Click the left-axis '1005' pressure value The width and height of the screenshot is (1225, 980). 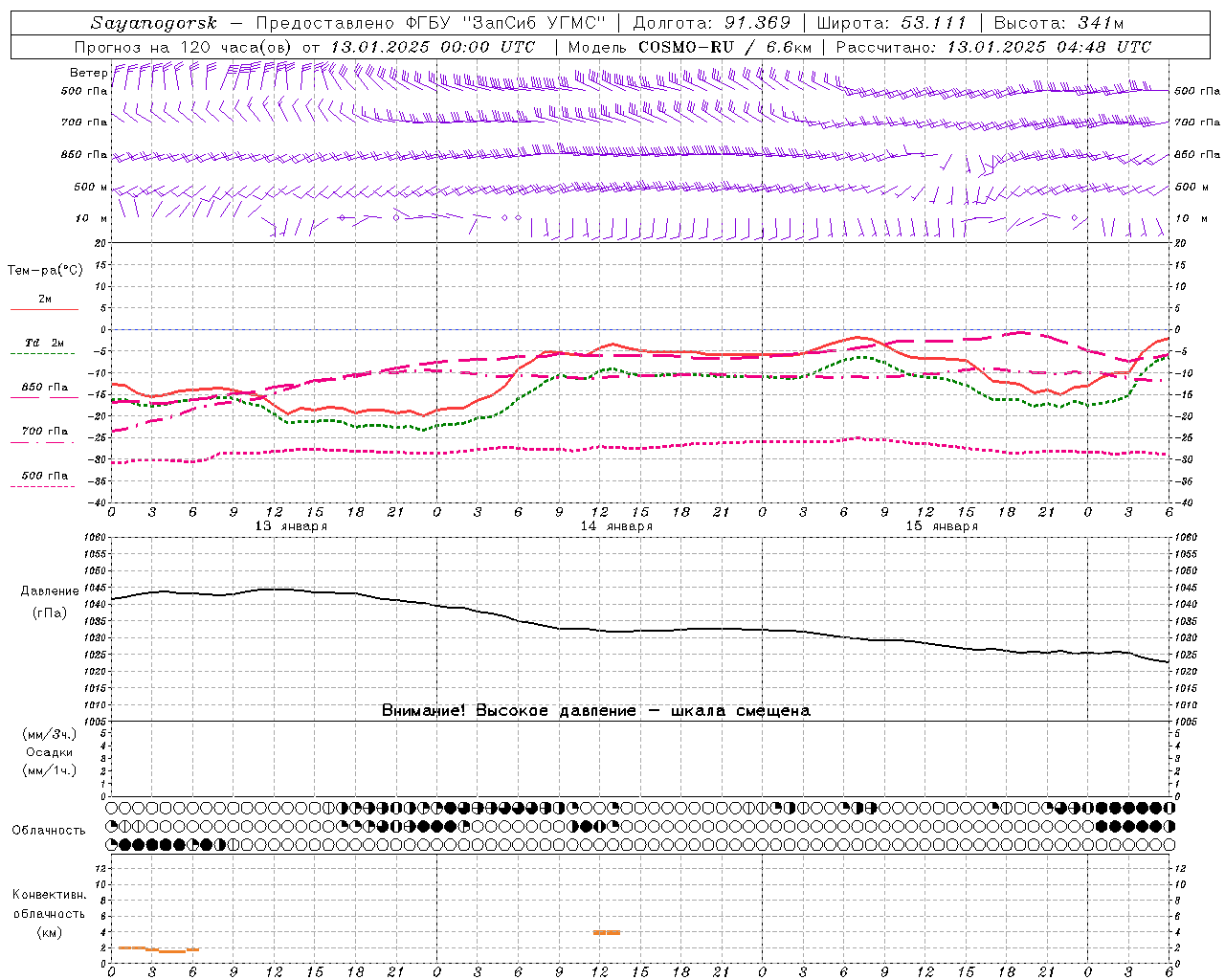(x=95, y=722)
